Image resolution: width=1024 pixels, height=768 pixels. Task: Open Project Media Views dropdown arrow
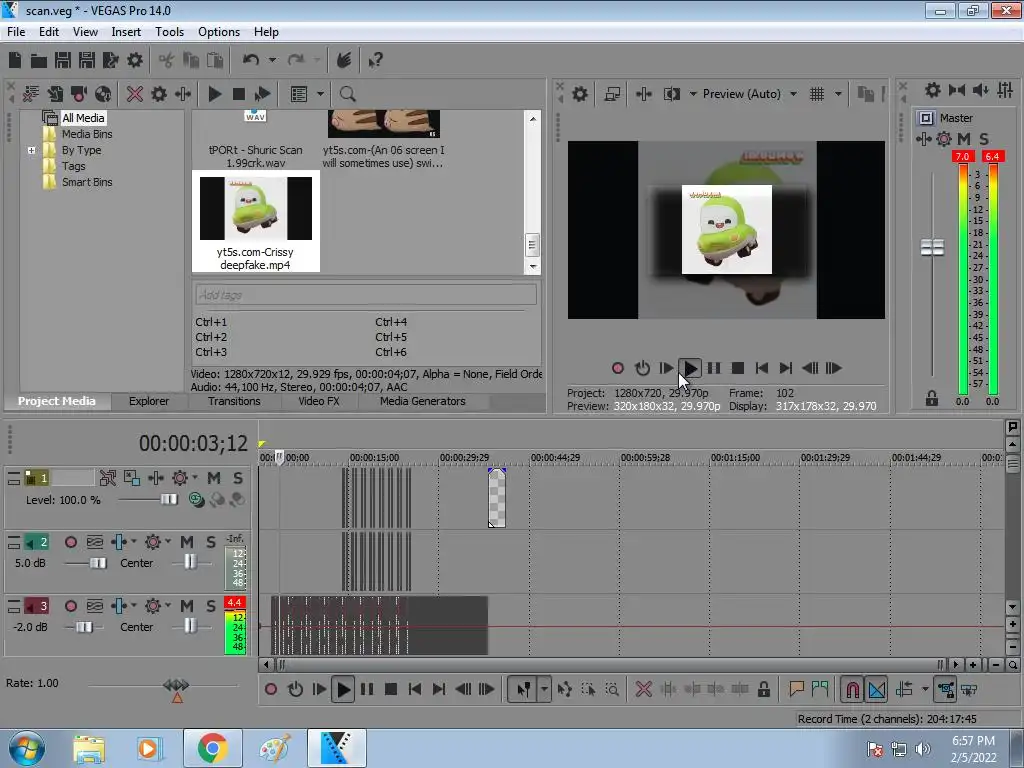pos(320,94)
